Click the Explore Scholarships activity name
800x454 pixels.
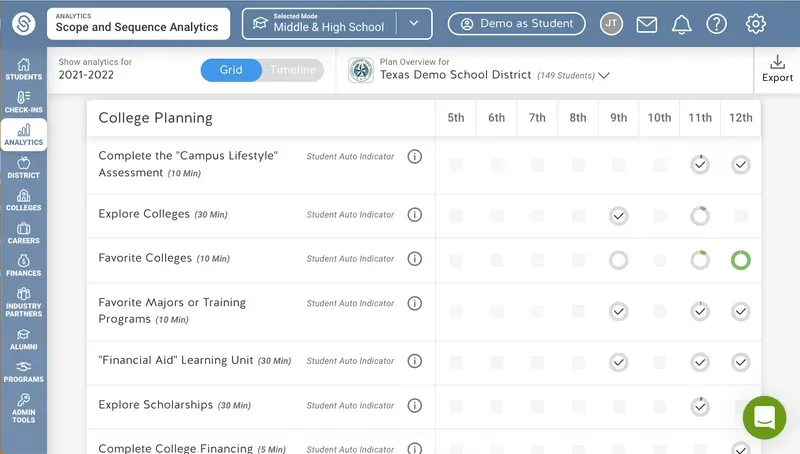pos(156,405)
